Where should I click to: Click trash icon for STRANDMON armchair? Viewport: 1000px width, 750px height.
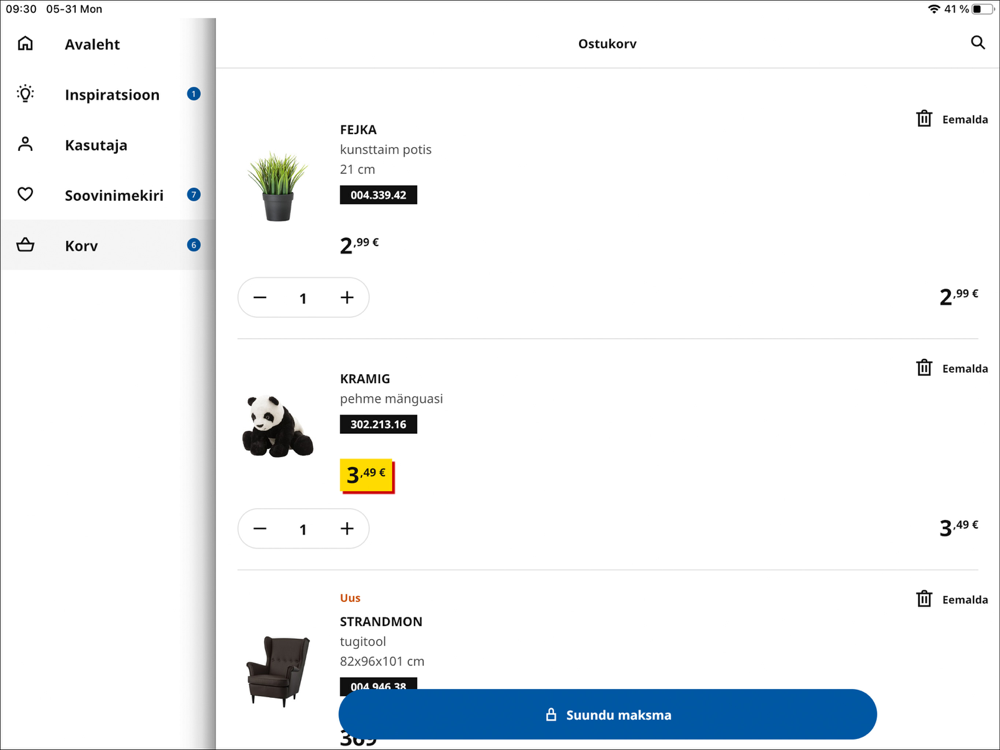[924, 599]
